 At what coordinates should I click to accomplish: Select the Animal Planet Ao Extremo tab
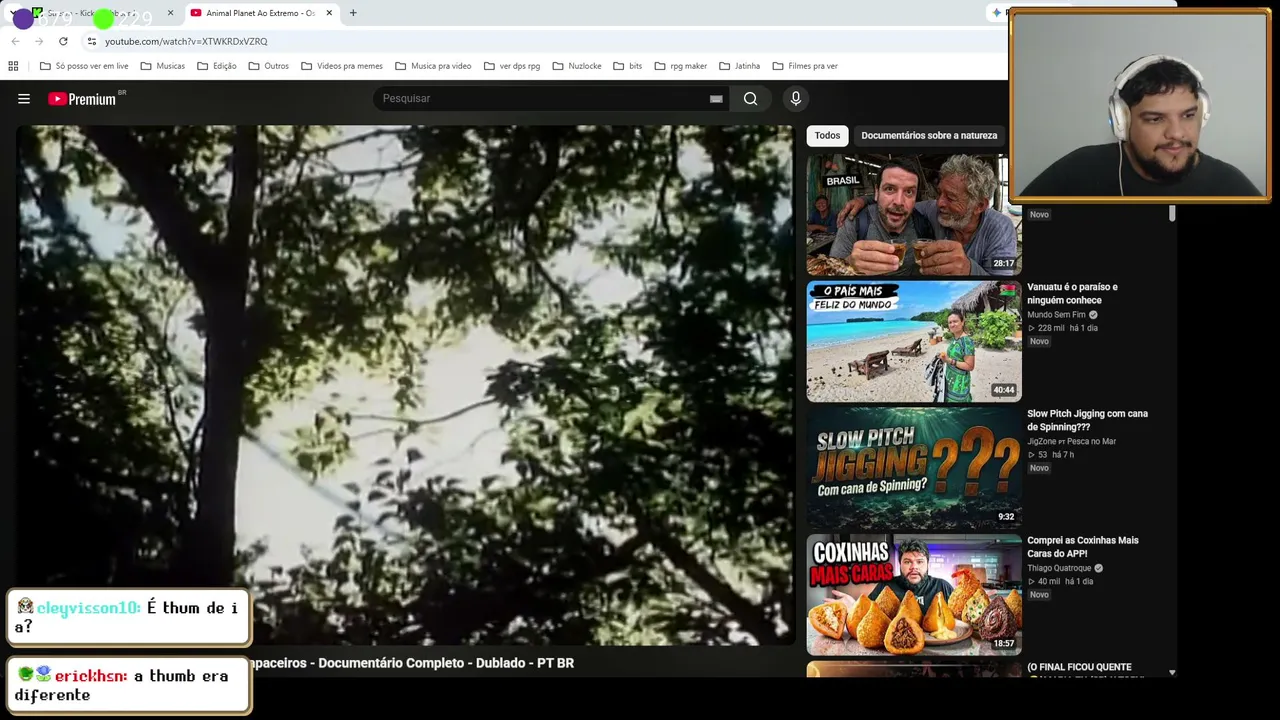pos(260,13)
